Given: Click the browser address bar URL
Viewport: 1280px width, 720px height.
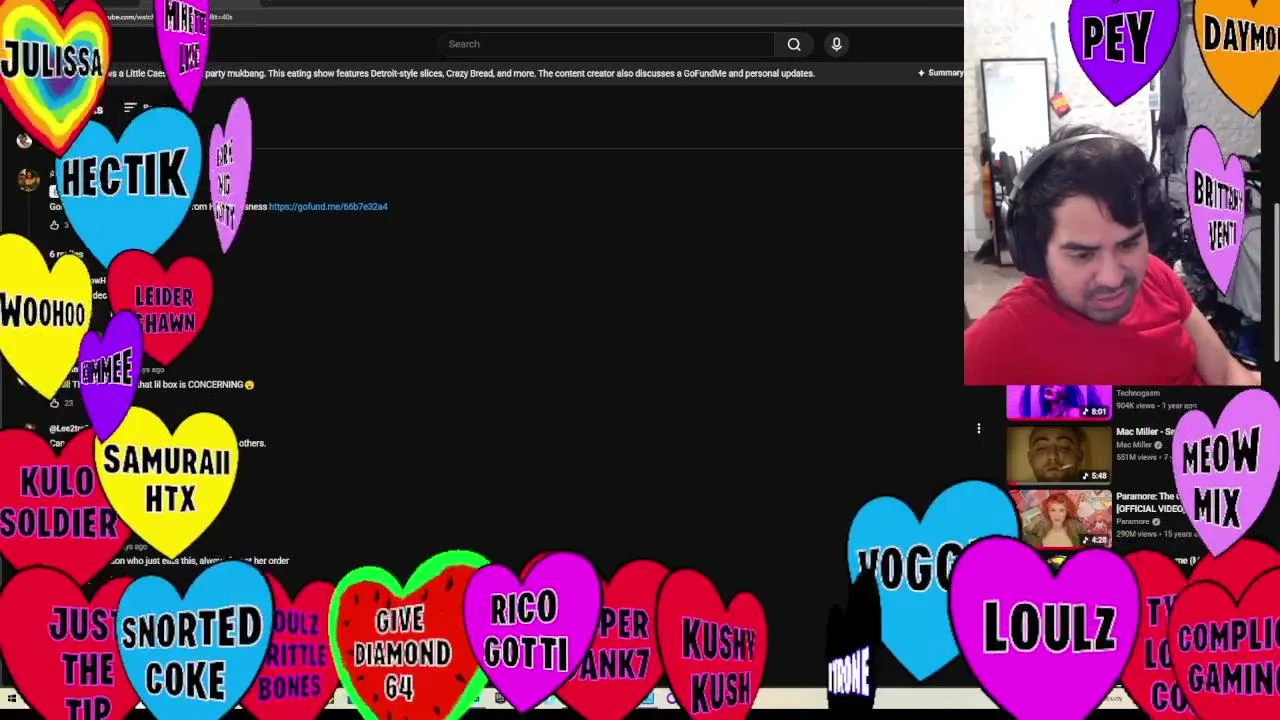Looking at the screenshot, I should [x=170, y=17].
